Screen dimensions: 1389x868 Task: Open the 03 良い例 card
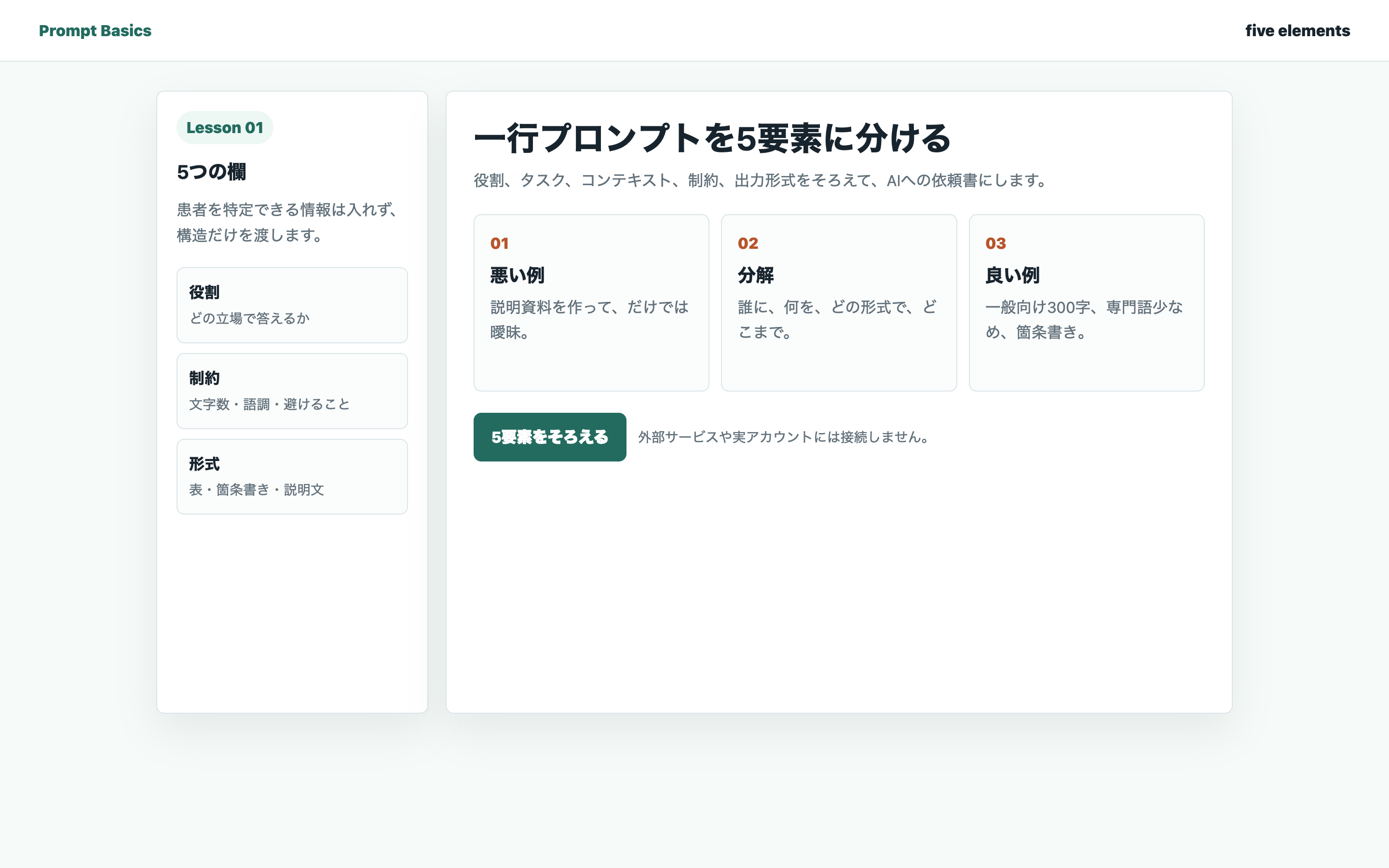[x=1087, y=302]
